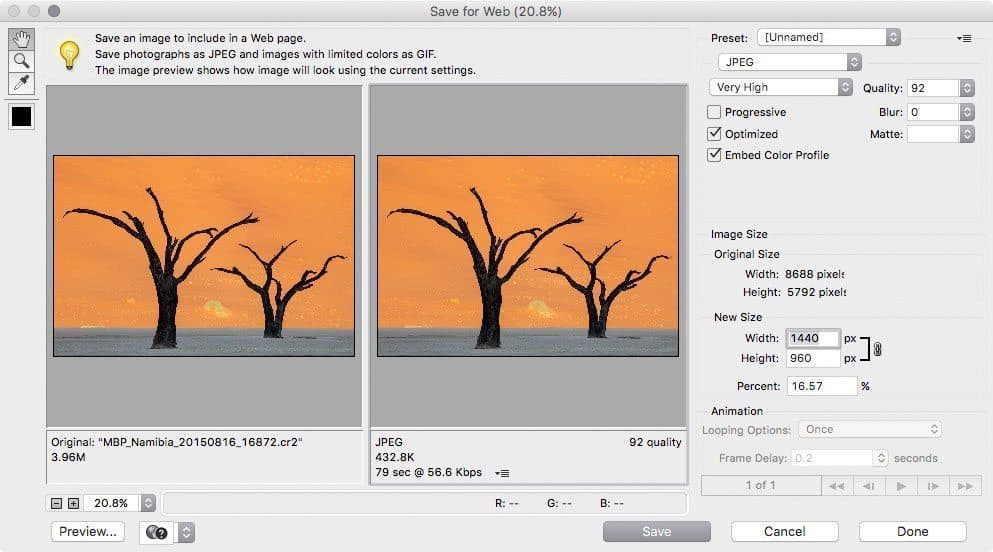Click the zoom out minus icon

click(58, 503)
